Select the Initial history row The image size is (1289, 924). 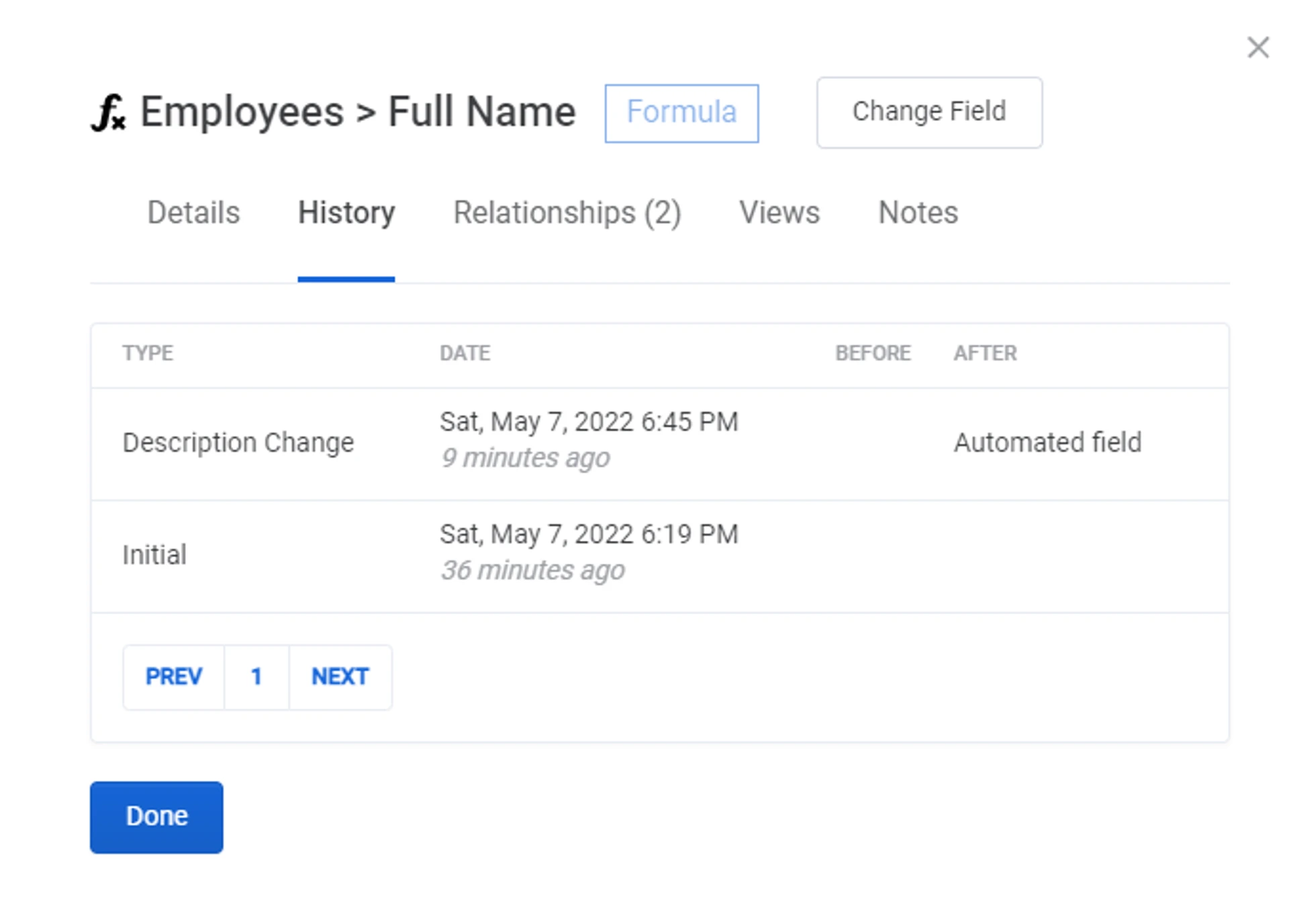coord(154,555)
